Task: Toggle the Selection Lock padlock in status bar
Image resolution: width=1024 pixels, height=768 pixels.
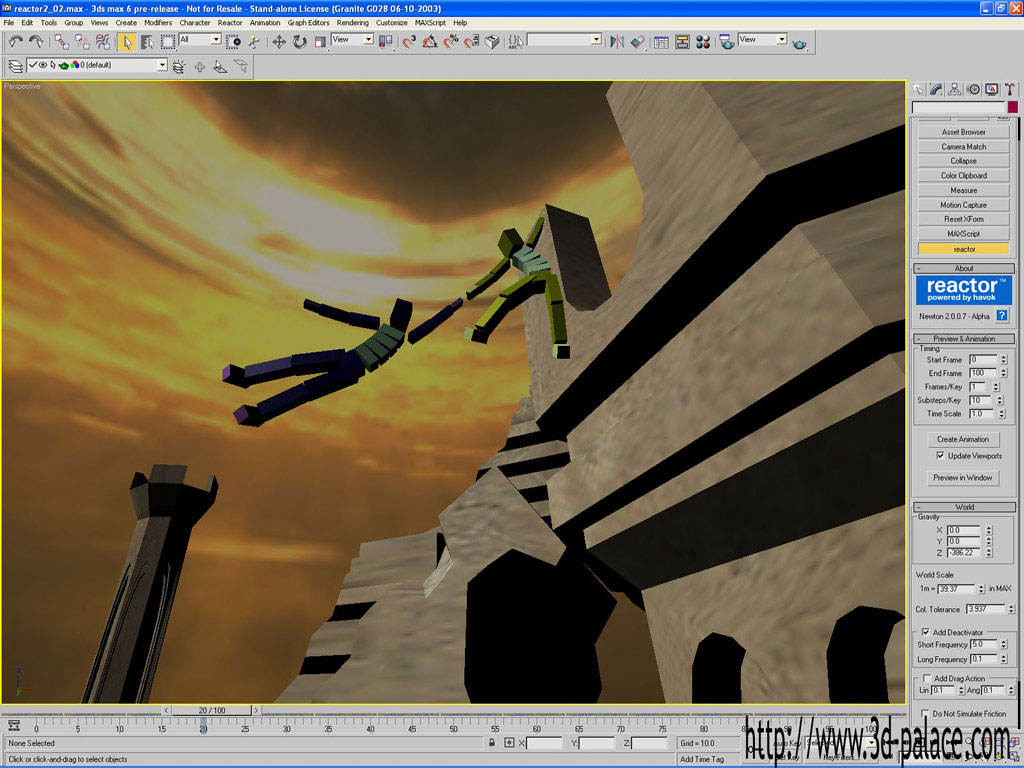Action: pos(492,743)
